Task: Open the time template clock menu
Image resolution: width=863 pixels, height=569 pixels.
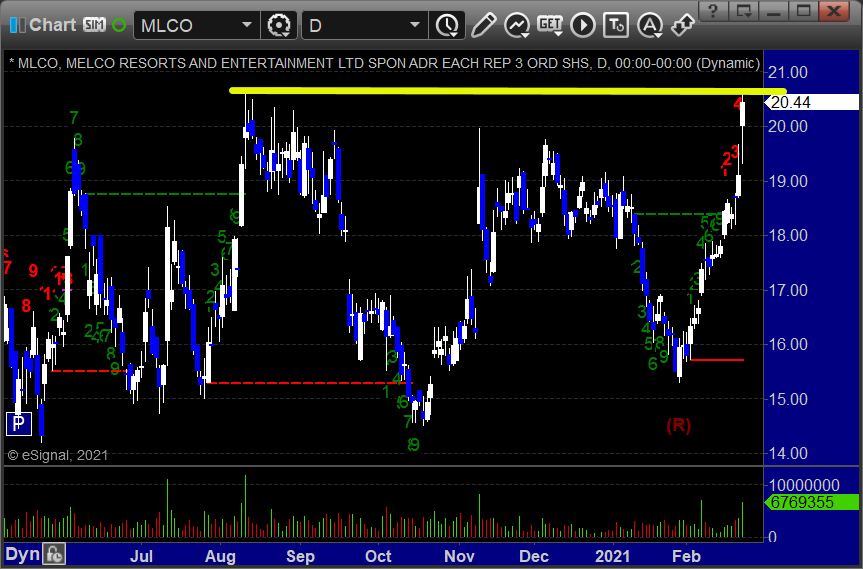Action: [447, 25]
